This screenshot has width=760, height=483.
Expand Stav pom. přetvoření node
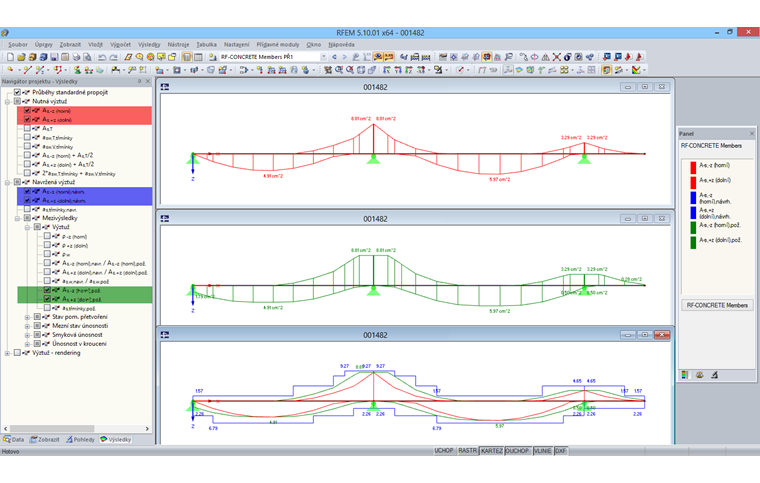pyautogui.click(x=27, y=317)
